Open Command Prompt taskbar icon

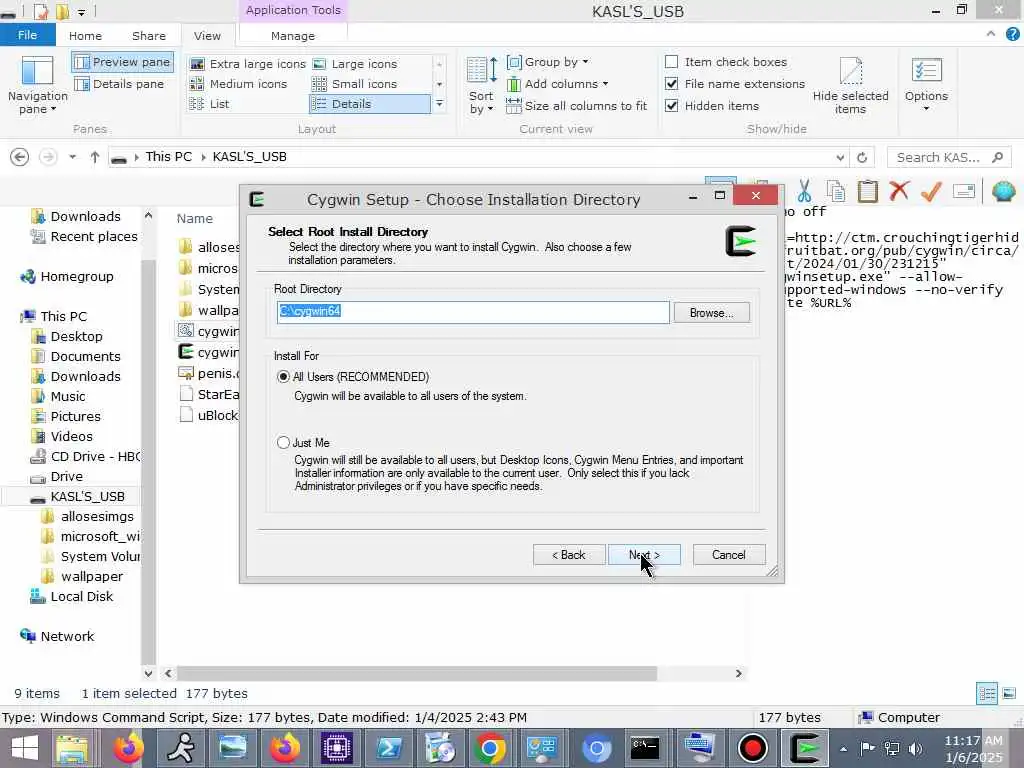pos(645,748)
